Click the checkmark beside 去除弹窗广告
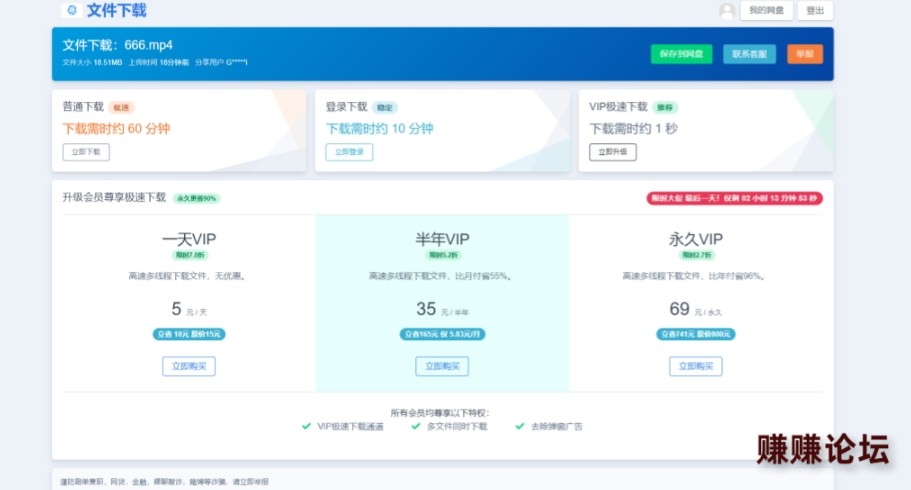 (x=520, y=426)
